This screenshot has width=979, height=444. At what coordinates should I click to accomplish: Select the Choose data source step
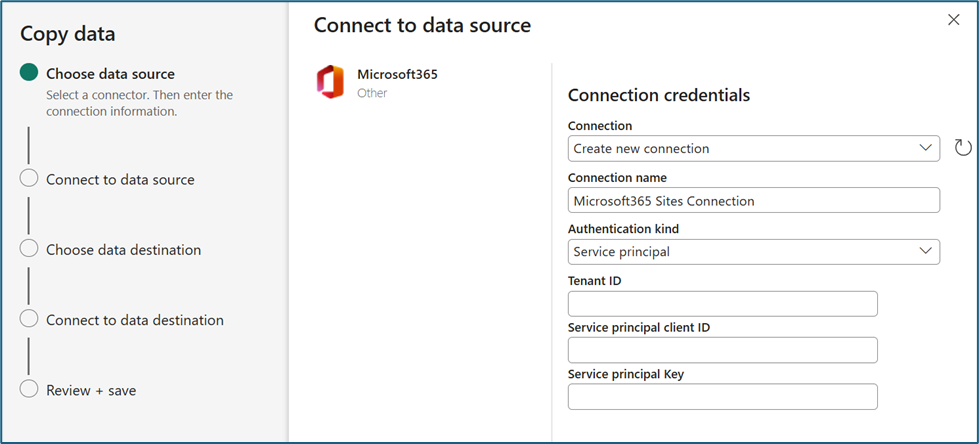pyautogui.click(x=111, y=74)
